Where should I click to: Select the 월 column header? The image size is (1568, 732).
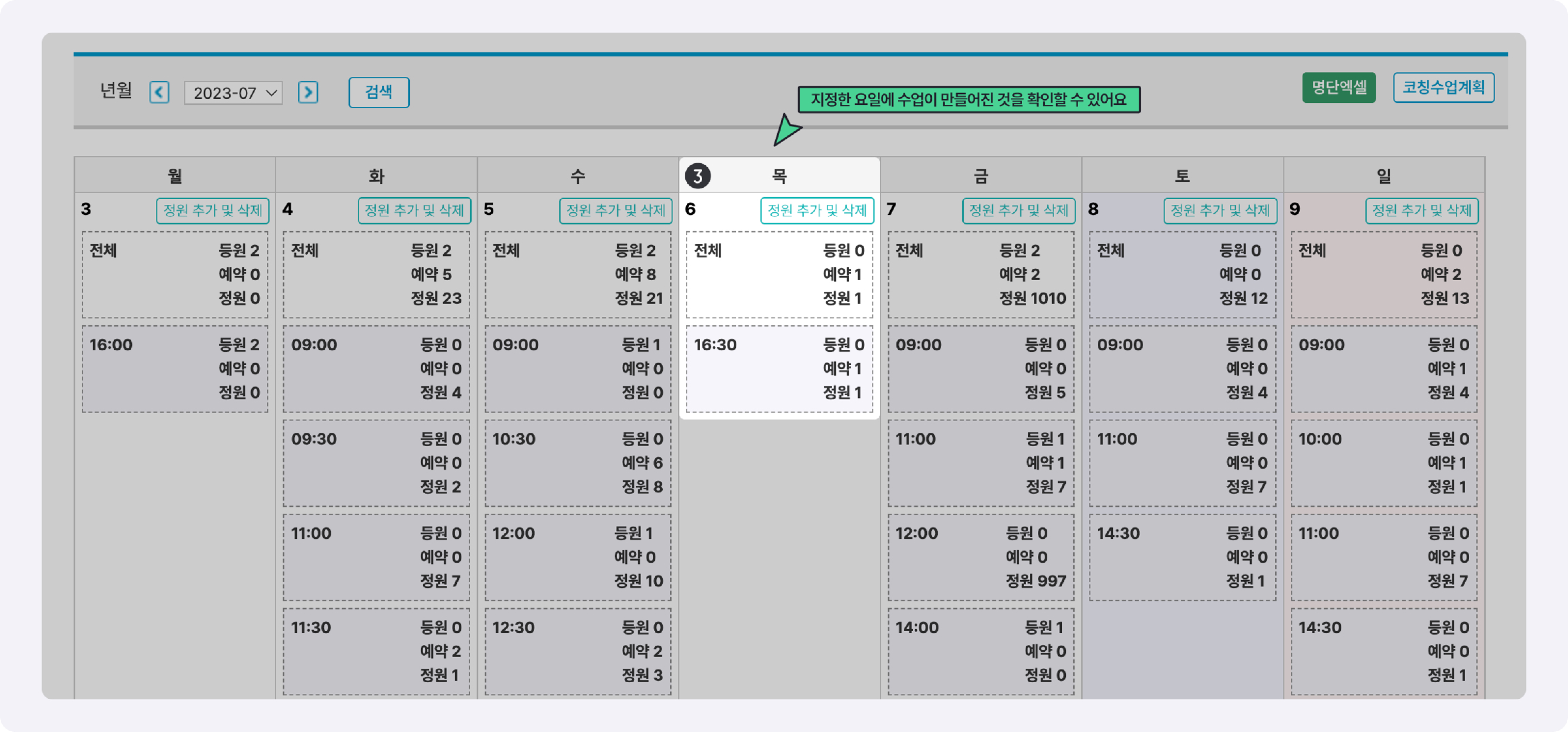(x=175, y=177)
